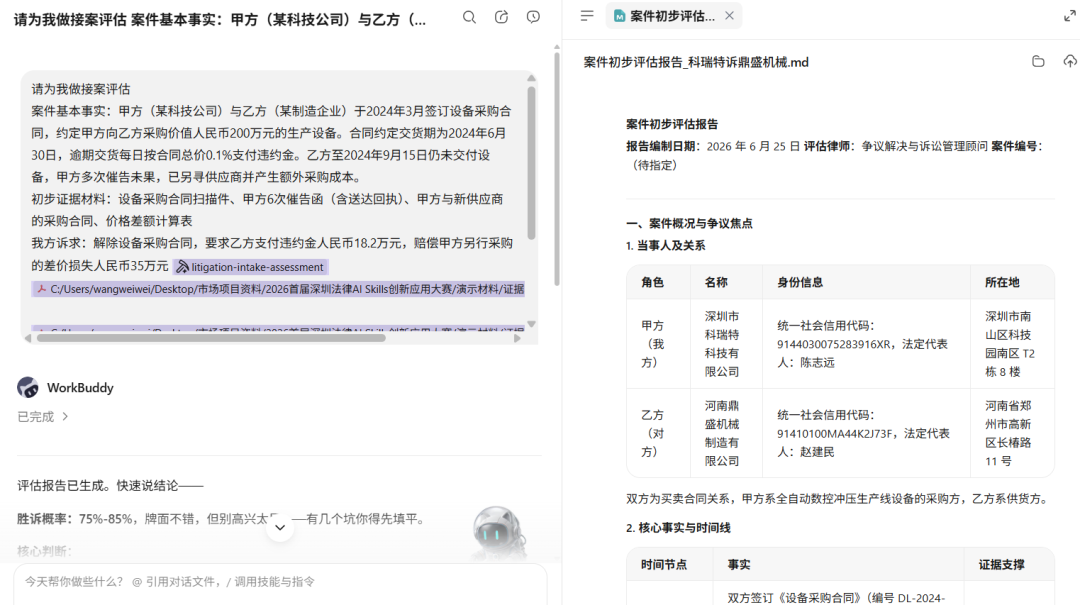Select the 案件初步评估报告 heading

672,124
